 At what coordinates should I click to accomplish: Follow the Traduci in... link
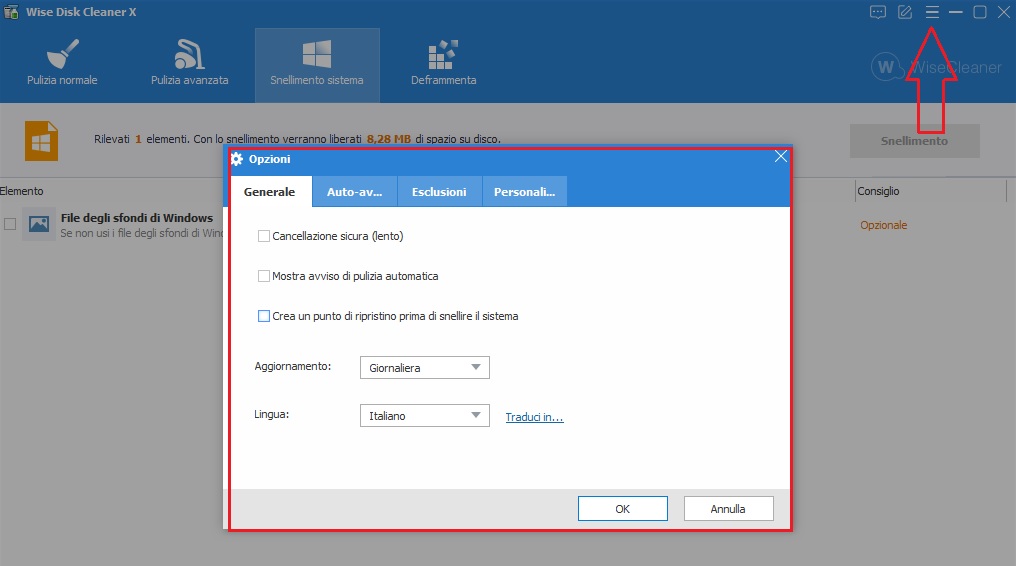click(x=535, y=417)
